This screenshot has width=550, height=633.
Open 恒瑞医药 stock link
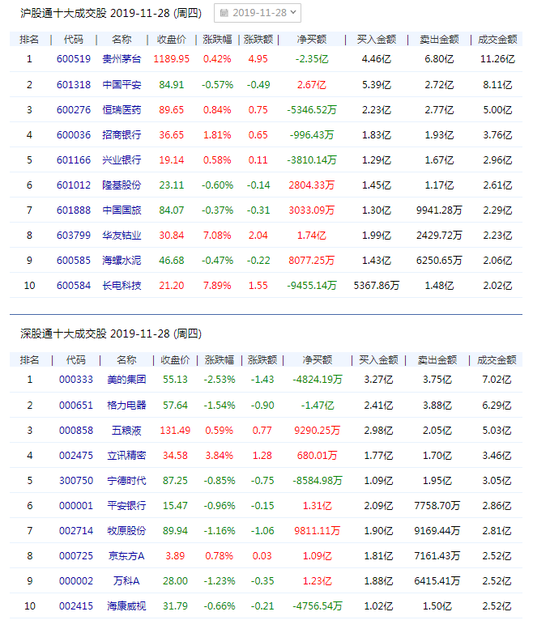122,110
